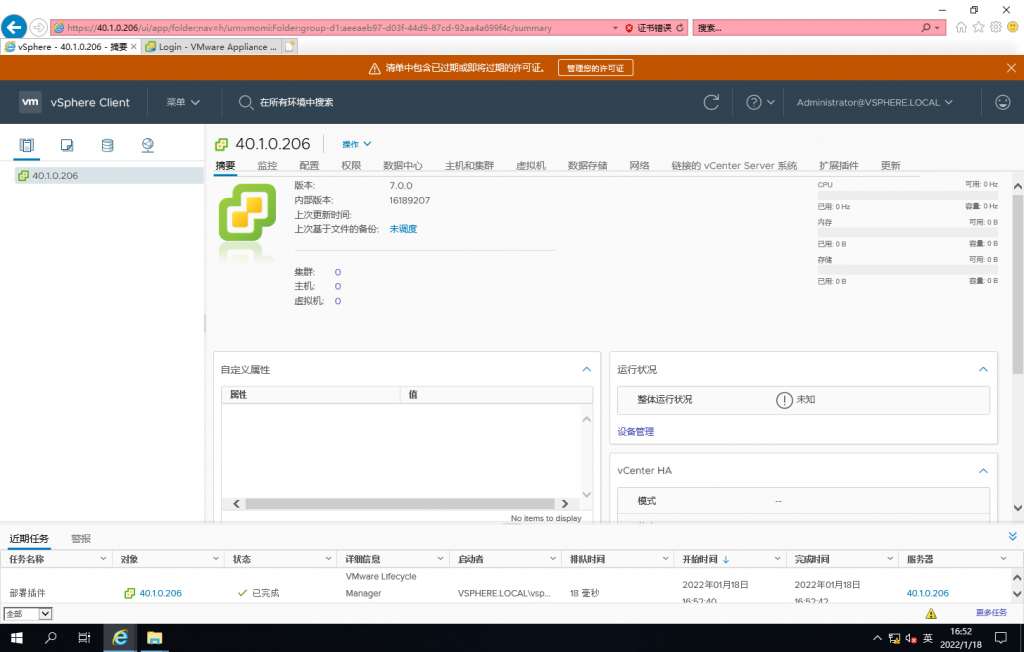Viewport: 1024px width, 652px height.
Task: Dismiss the orange license warning banner
Action: 1011,68
